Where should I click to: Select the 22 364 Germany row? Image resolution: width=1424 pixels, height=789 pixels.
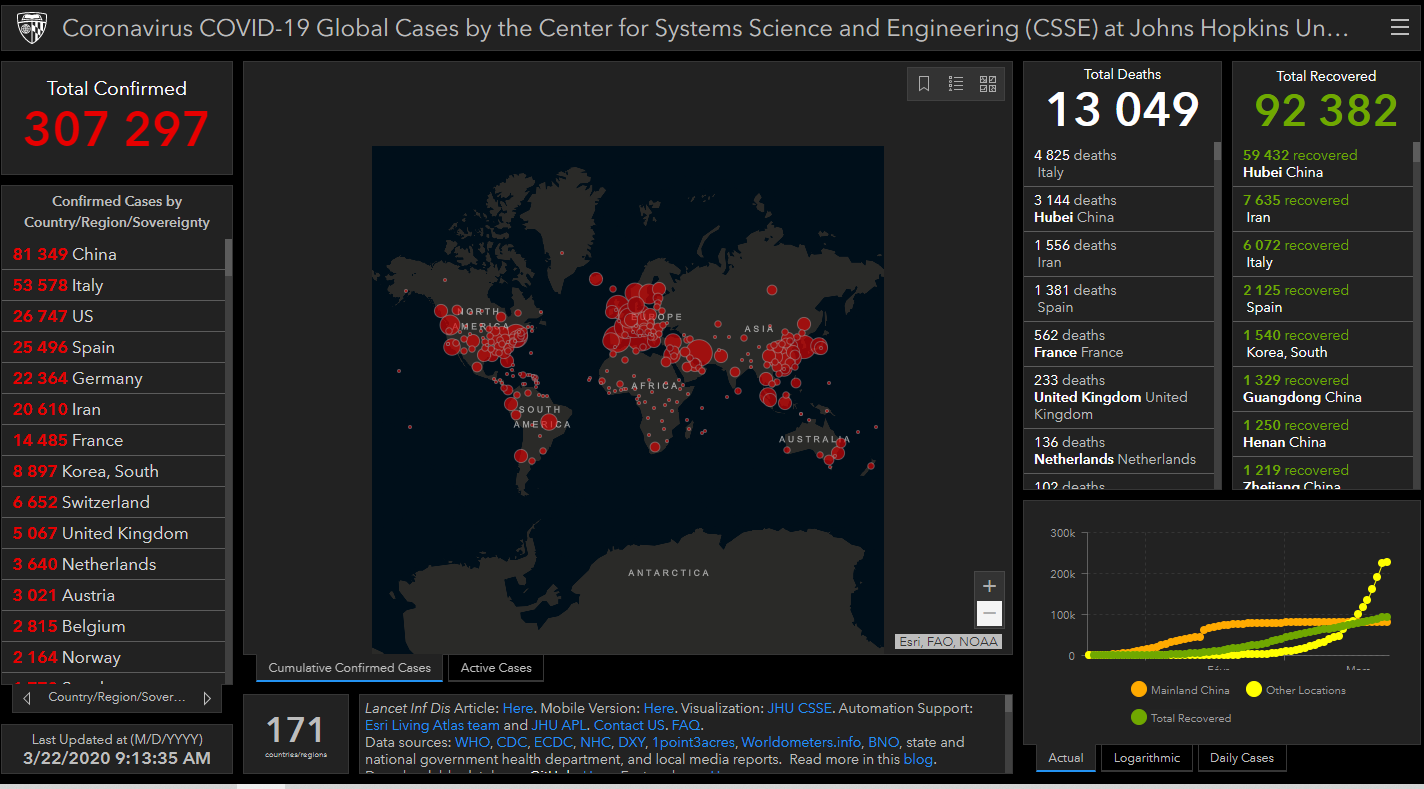click(x=114, y=378)
